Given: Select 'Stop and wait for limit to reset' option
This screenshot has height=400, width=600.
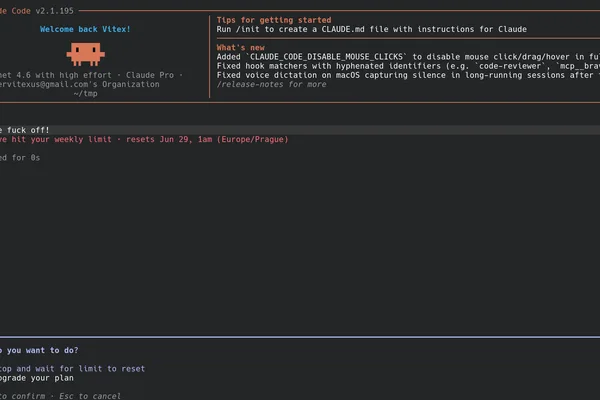Looking at the screenshot, I should click(x=72, y=369).
